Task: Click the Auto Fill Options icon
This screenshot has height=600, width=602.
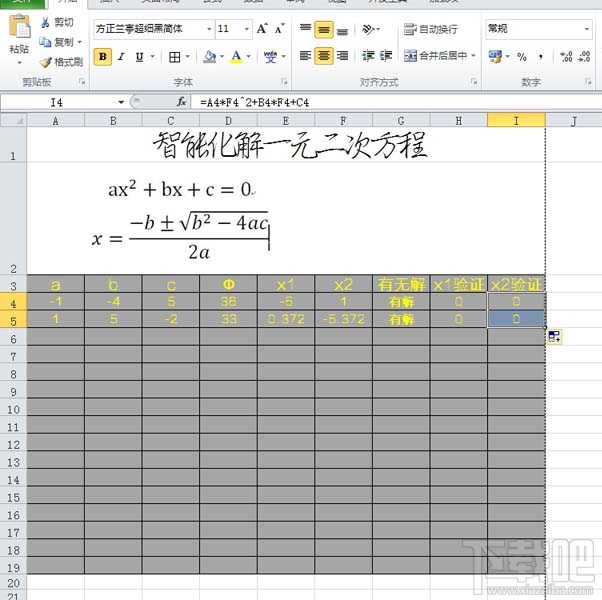Action: (x=554, y=337)
